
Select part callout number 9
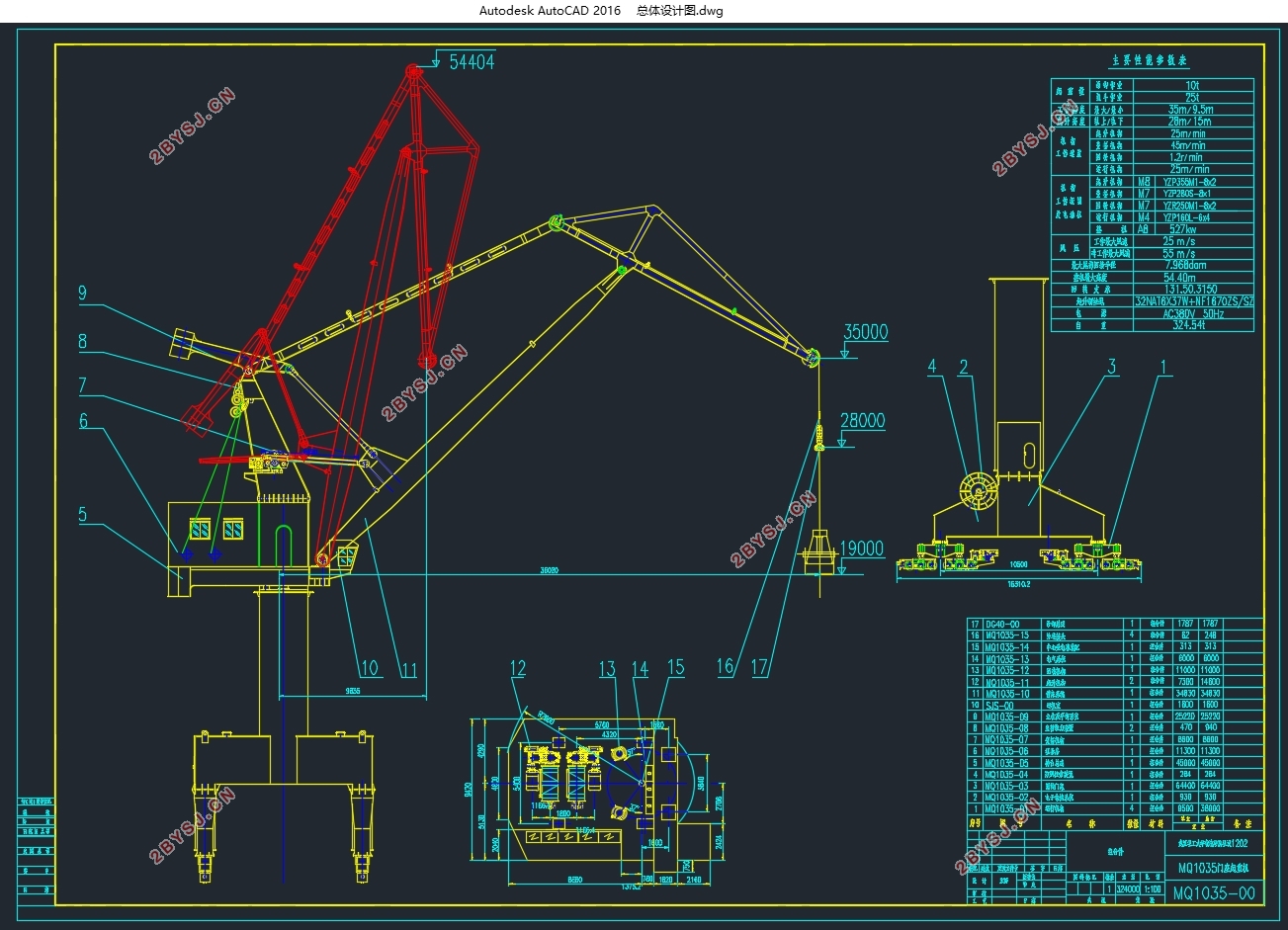click(x=83, y=293)
